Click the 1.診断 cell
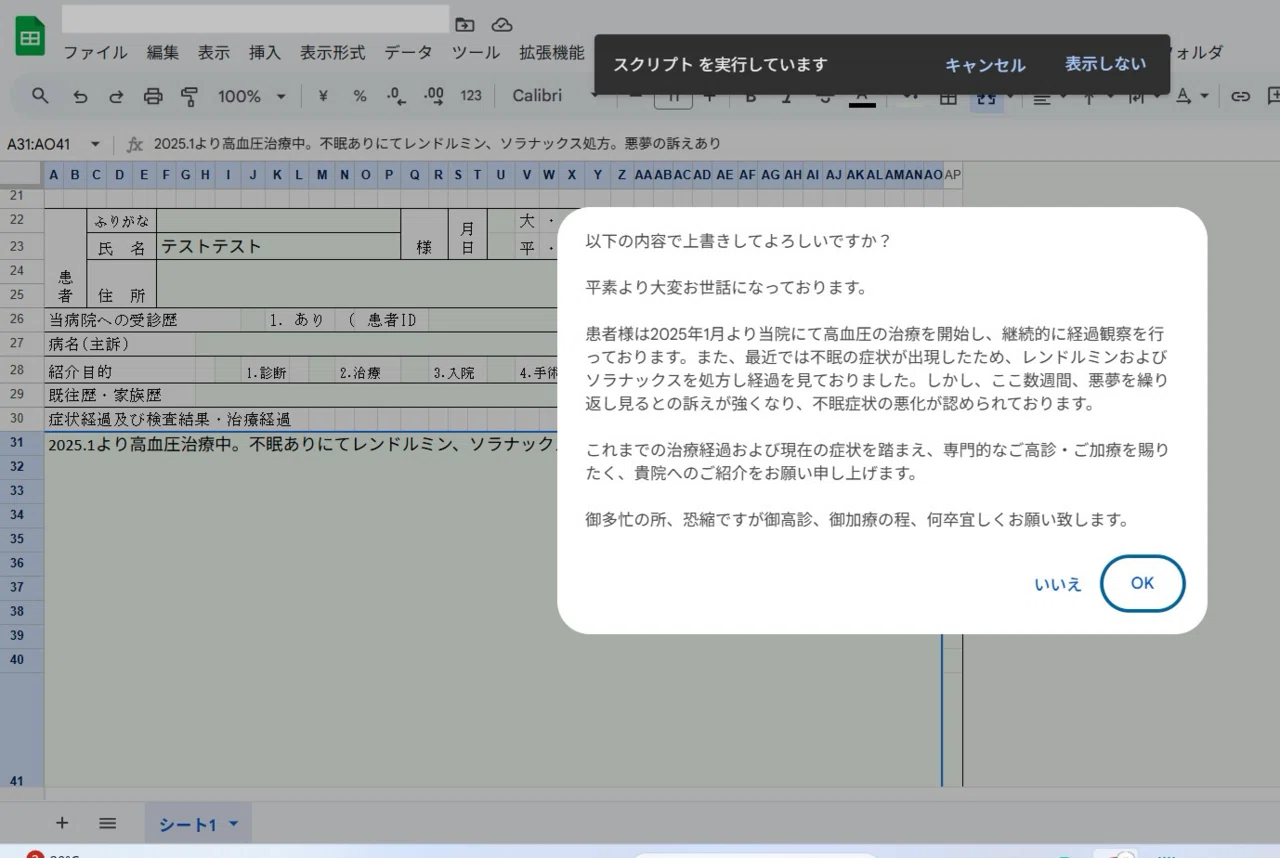The image size is (1280, 858). pyautogui.click(x=267, y=372)
